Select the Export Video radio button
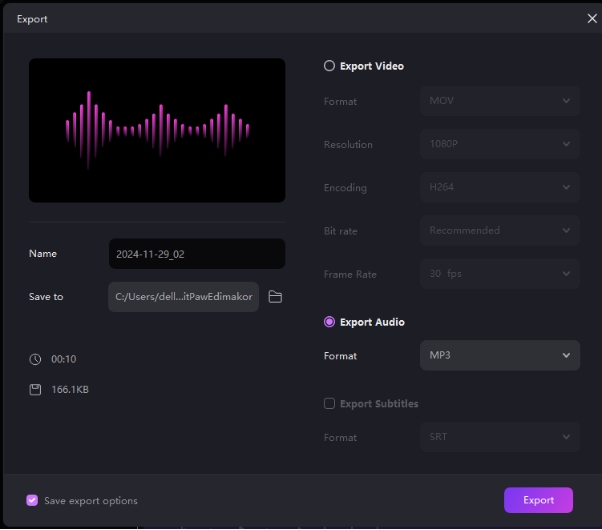 329,66
